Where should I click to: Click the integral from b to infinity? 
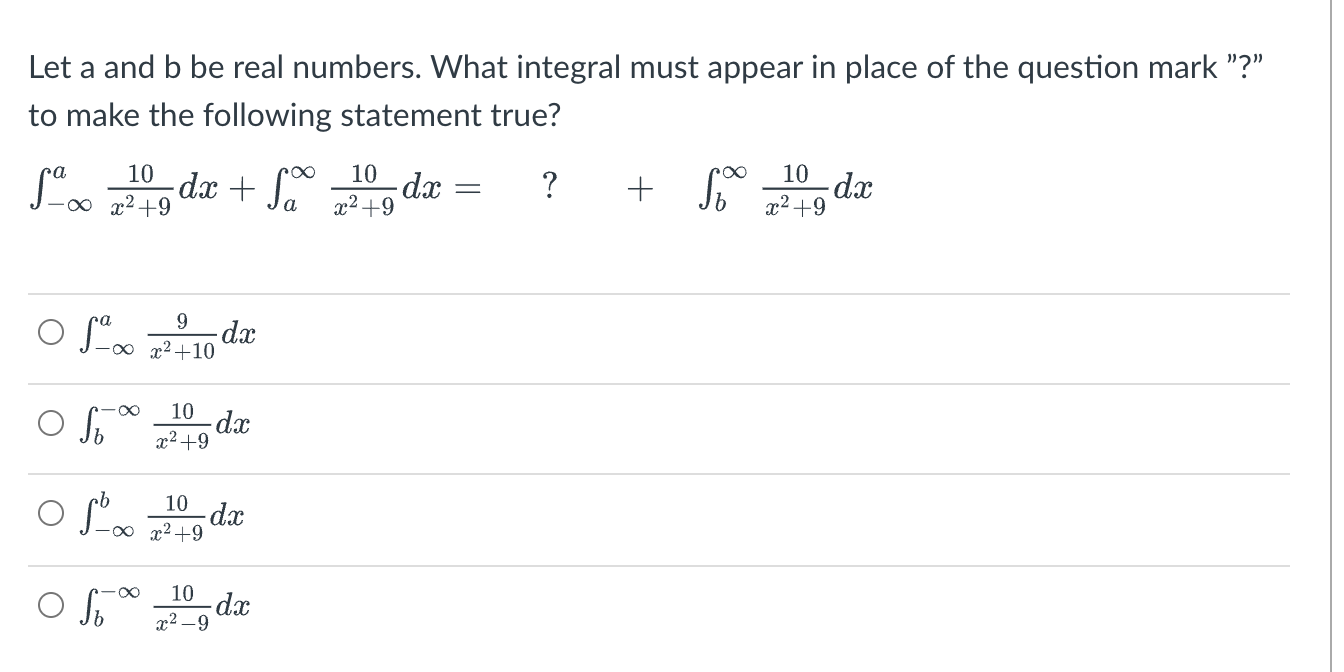(790, 187)
